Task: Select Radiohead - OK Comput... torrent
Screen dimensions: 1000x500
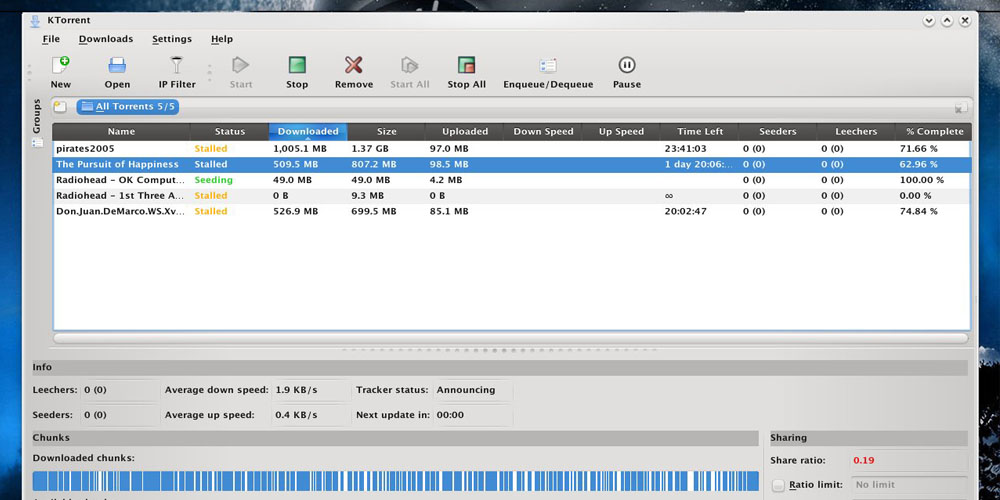Action: pos(511,180)
